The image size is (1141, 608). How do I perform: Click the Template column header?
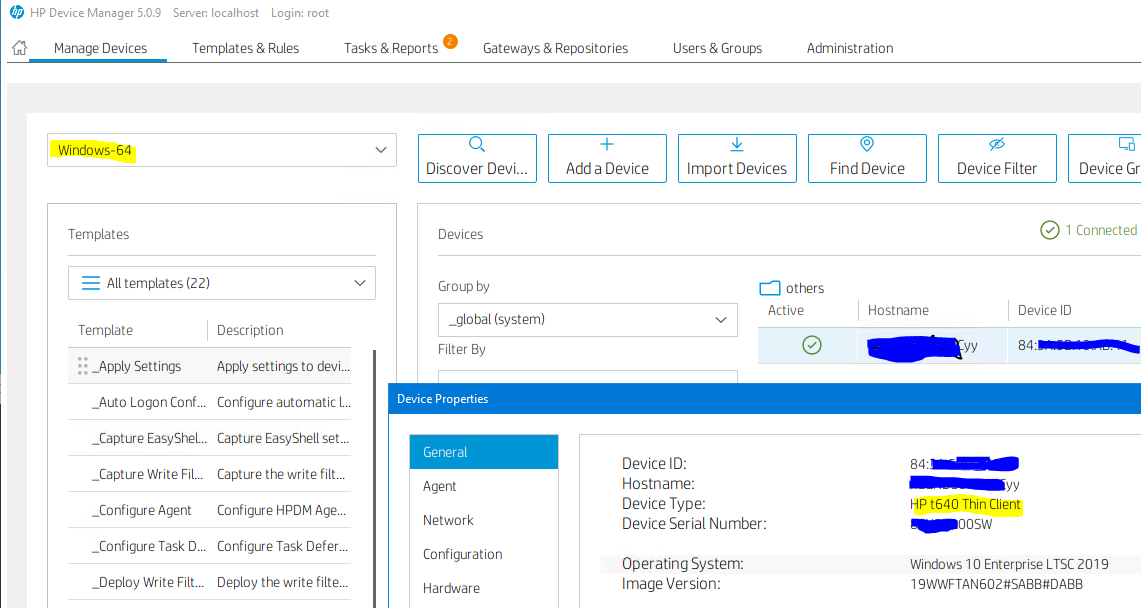(106, 330)
